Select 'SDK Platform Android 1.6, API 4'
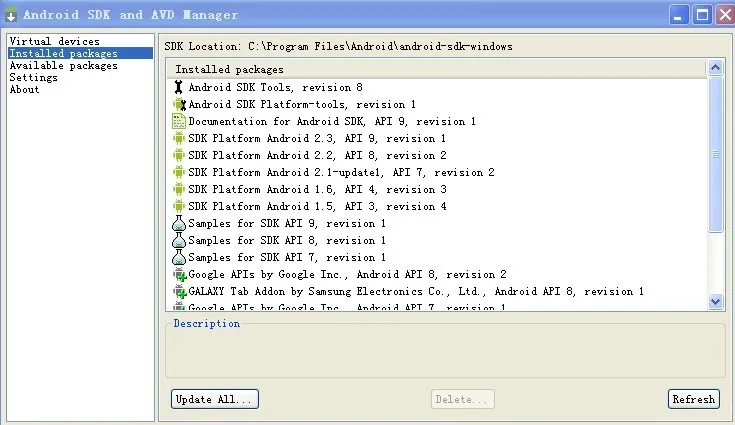735x425 pixels. click(x=317, y=189)
